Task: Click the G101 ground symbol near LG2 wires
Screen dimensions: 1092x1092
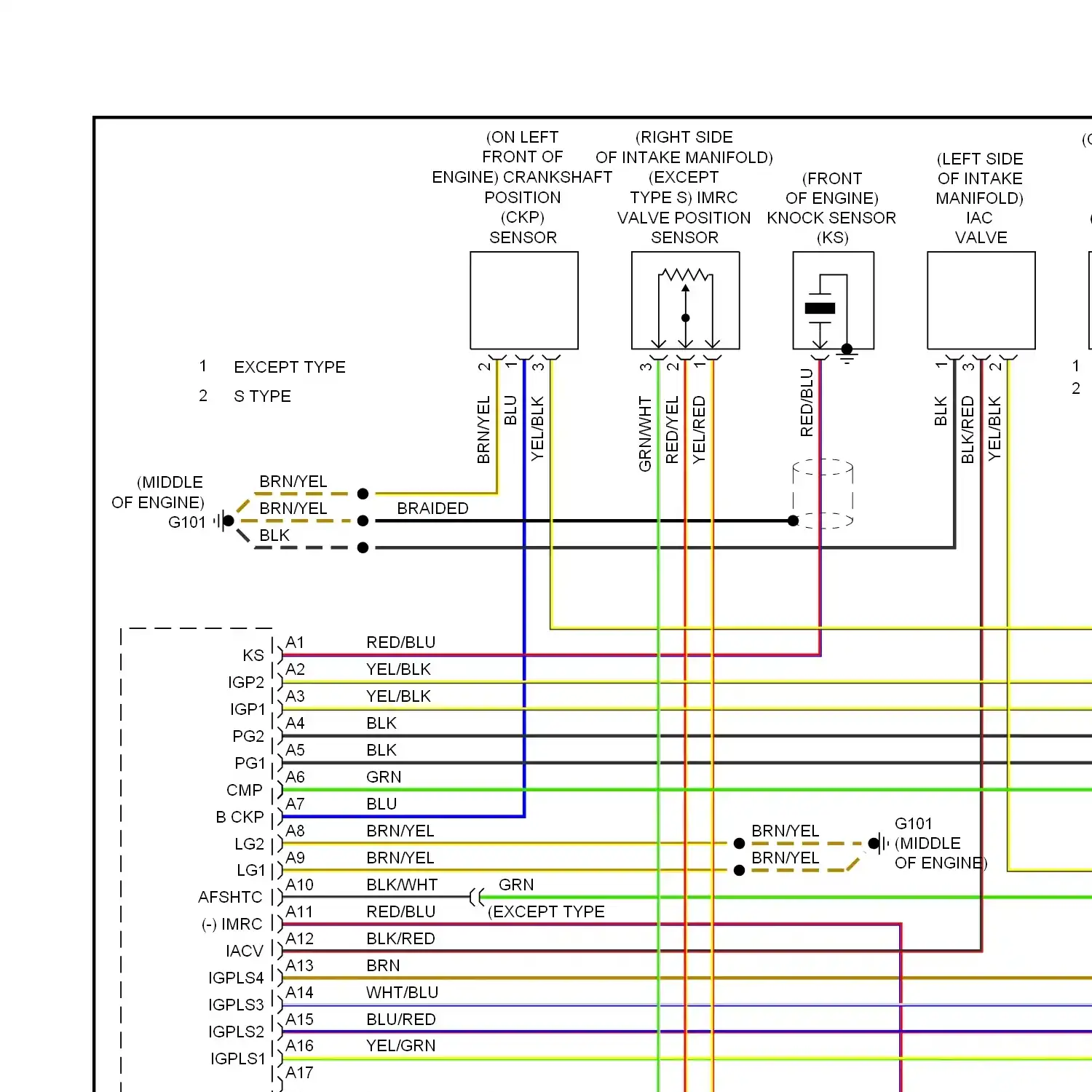Action: tap(879, 844)
